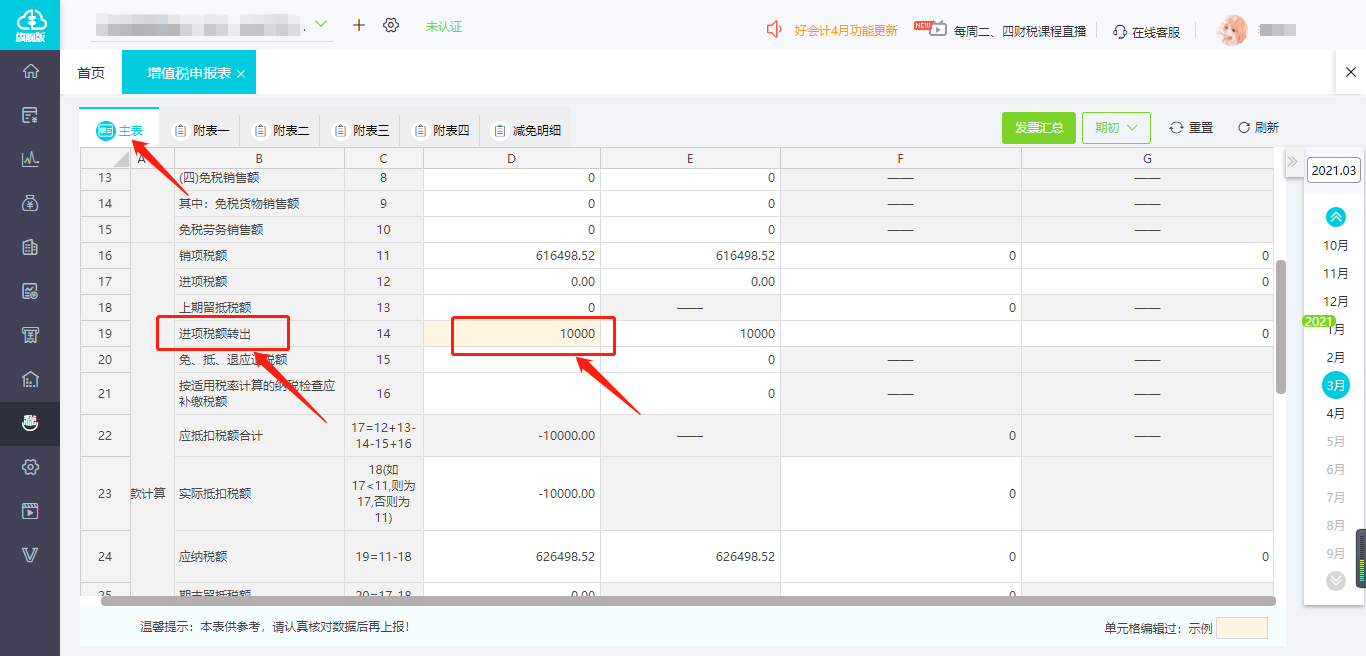
Task: Select 10月 in the month list
Action: tap(1335, 246)
